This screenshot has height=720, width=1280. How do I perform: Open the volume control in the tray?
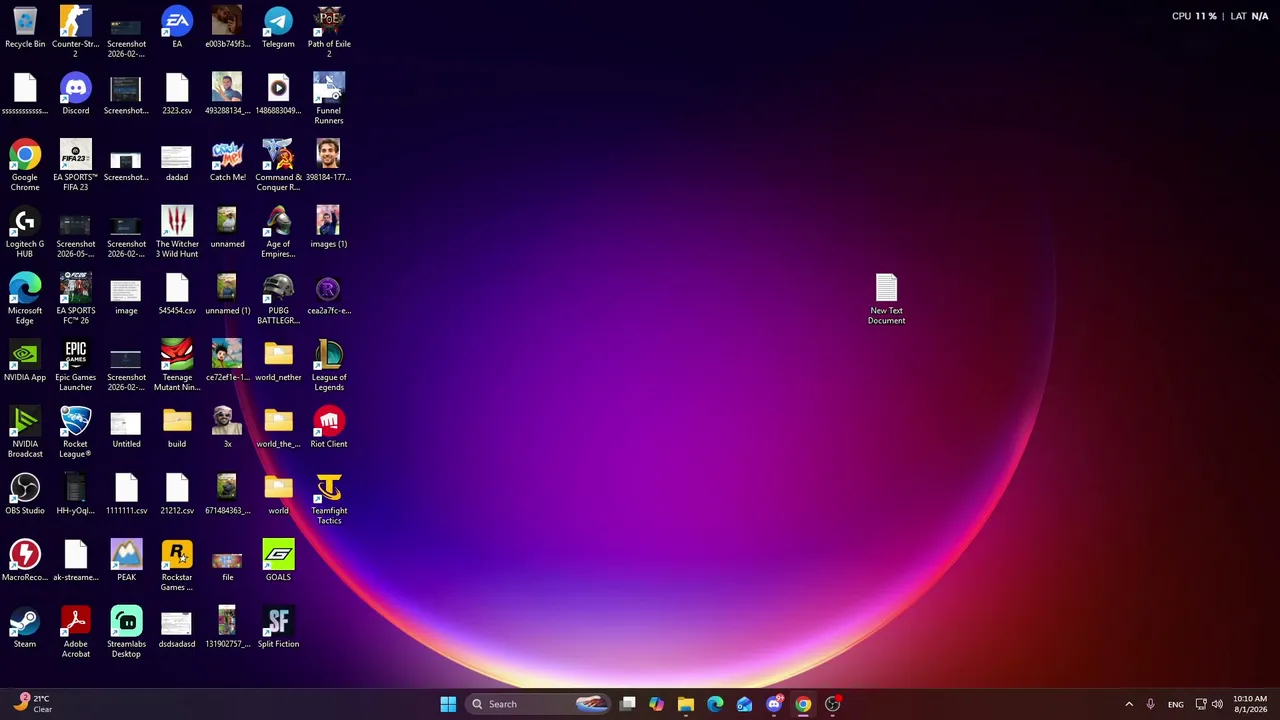[1217, 704]
